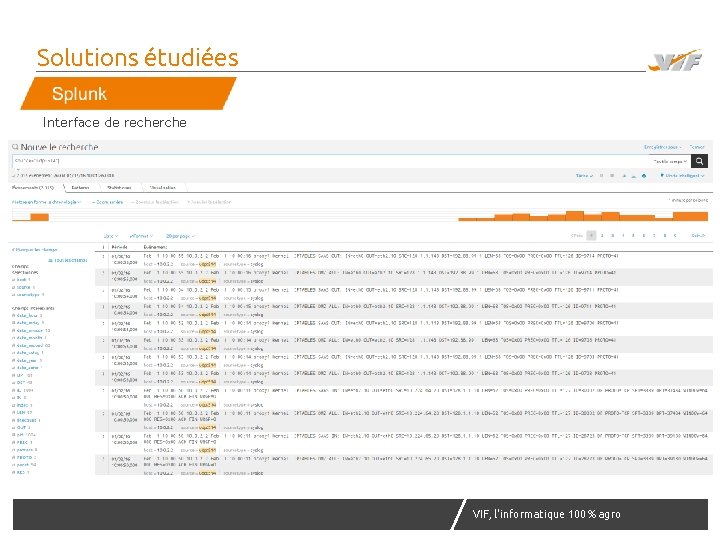Go to results page 8

[665, 236]
